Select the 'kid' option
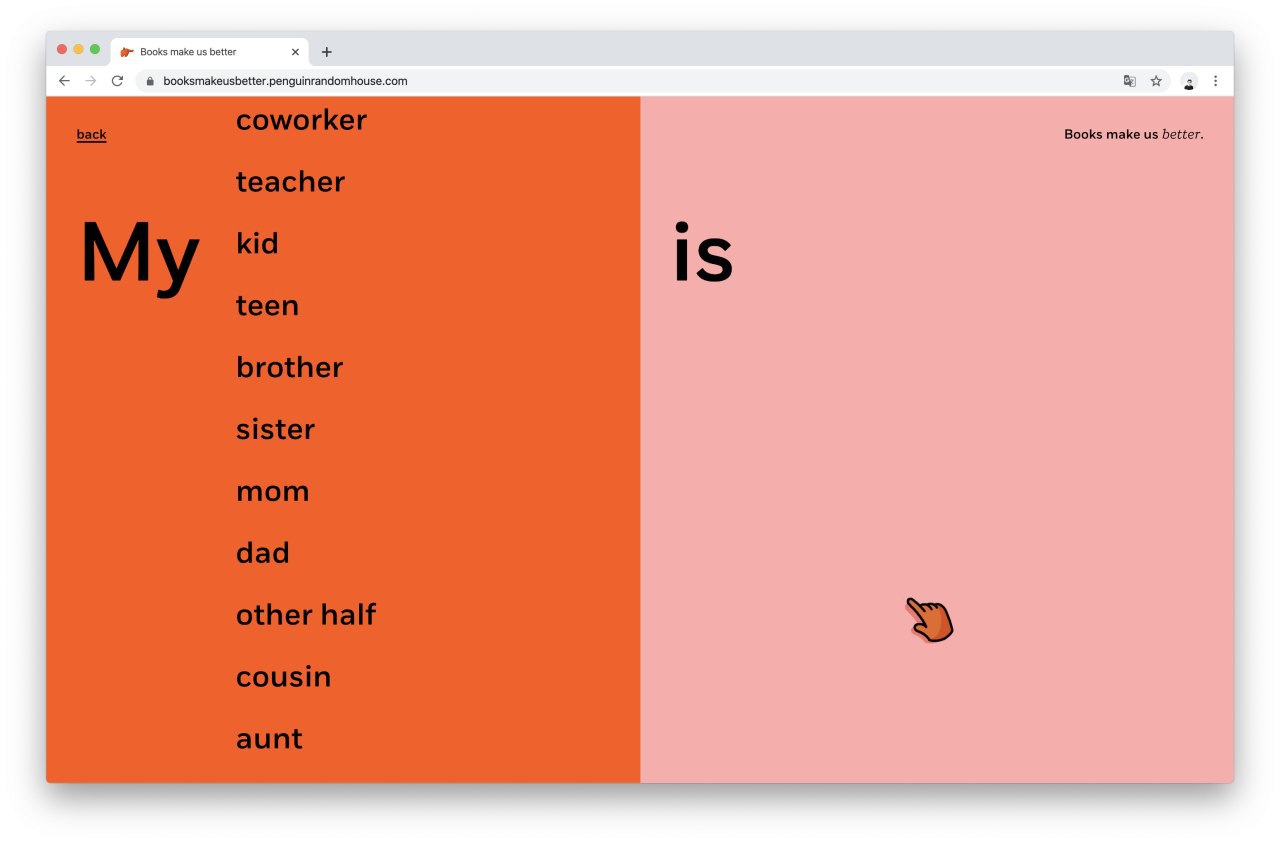This screenshot has height=844, width=1280. [257, 243]
